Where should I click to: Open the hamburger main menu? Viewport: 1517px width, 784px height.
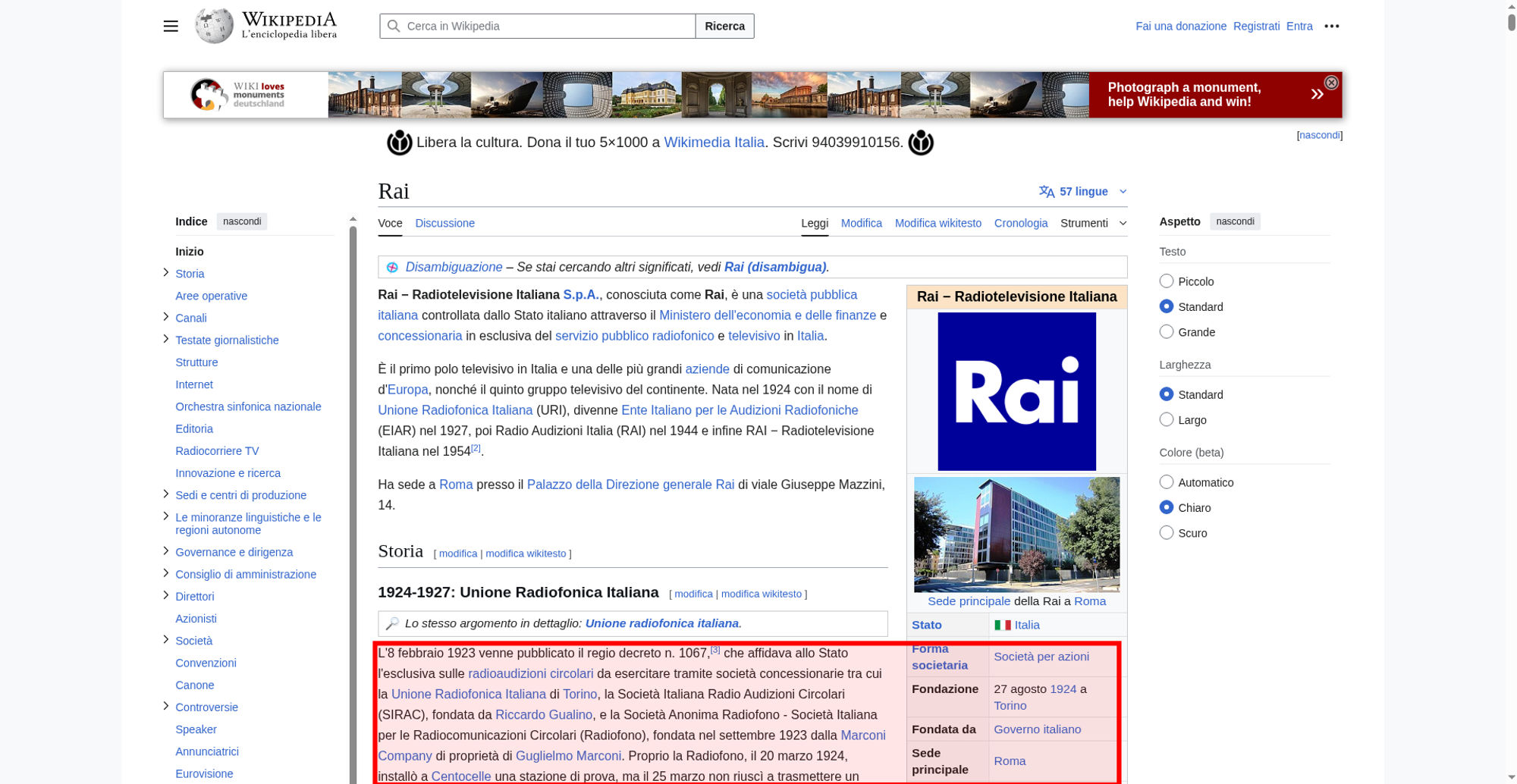click(171, 26)
